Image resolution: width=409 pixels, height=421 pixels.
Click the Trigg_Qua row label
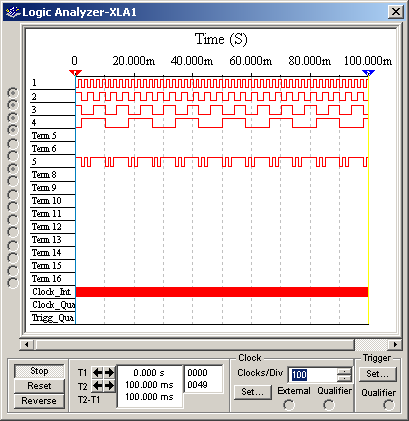tap(53, 318)
